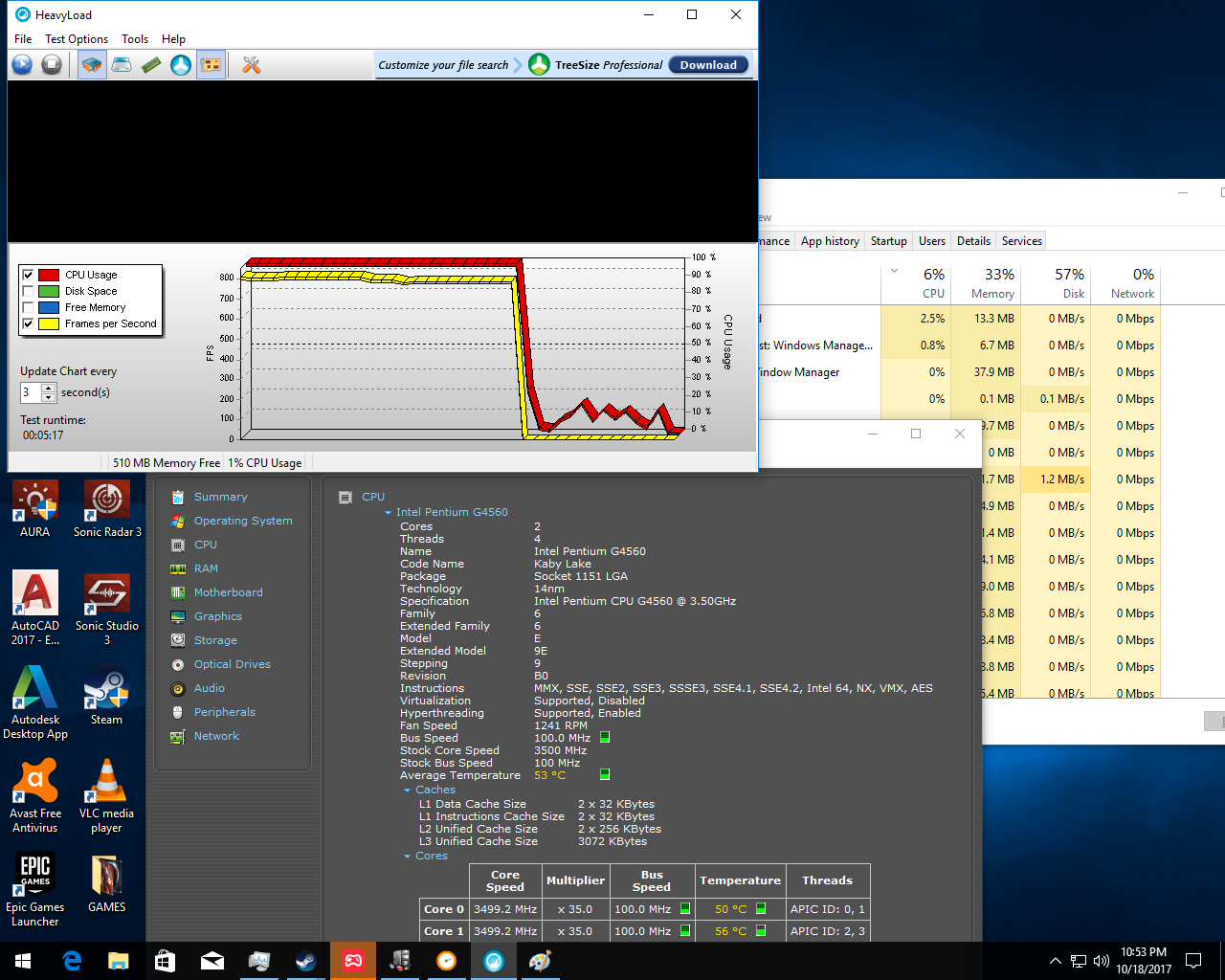Collapse the Intel Pentium G4560 tree node
Viewport: 1225px width, 980px height.
tap(389, 513)
